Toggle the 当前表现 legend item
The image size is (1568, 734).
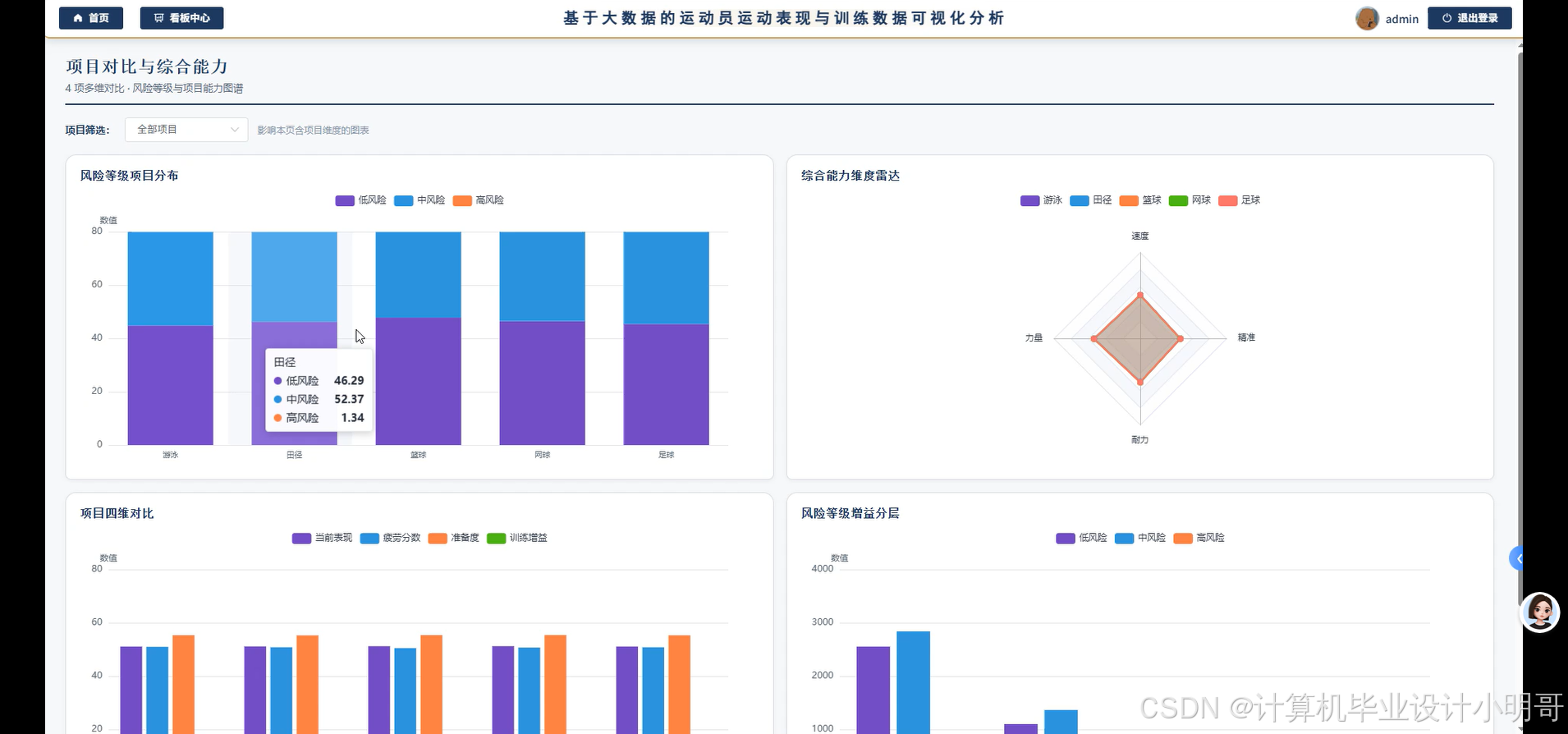tap(323, 538)
